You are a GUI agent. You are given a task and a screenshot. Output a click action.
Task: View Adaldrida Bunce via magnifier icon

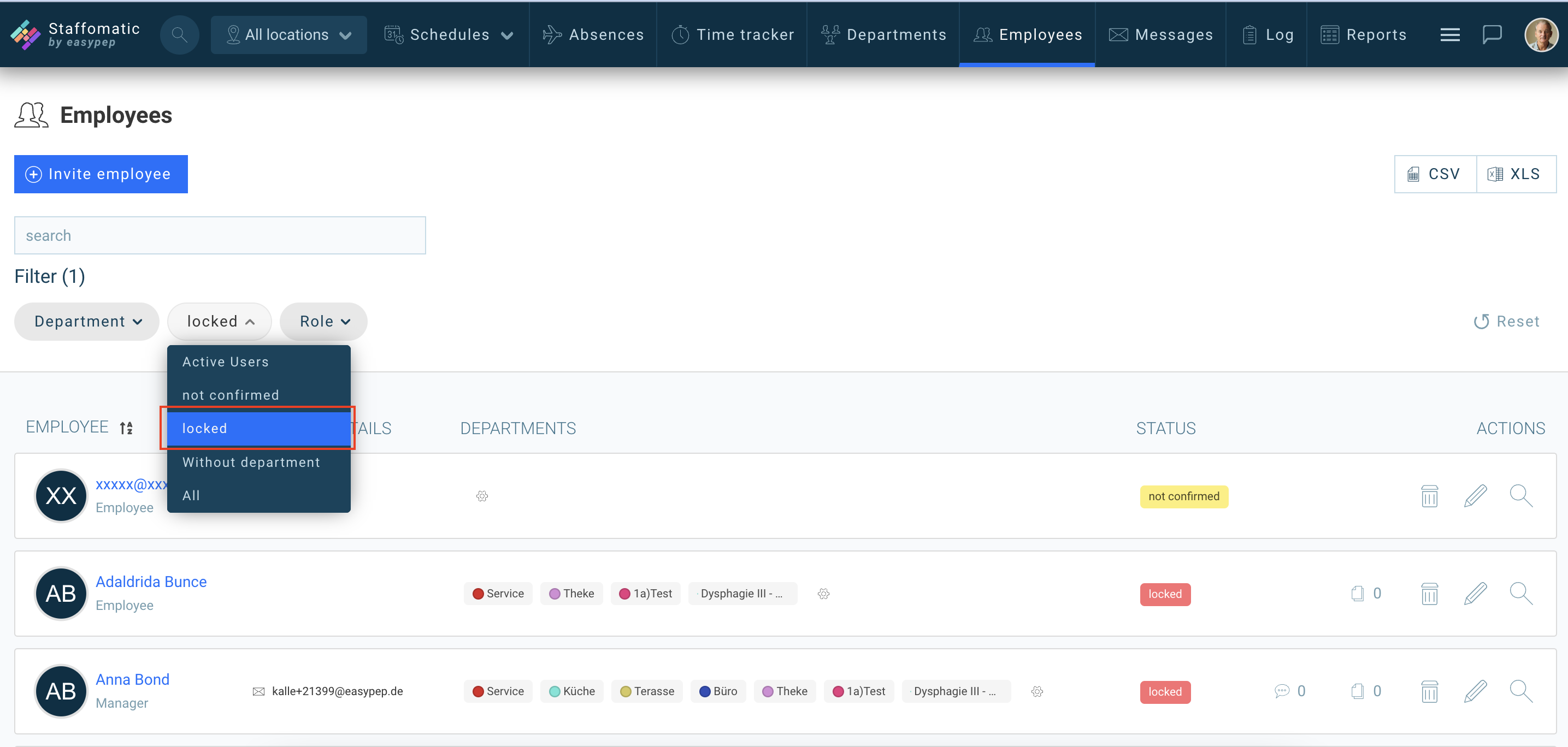pos(1521,594)
